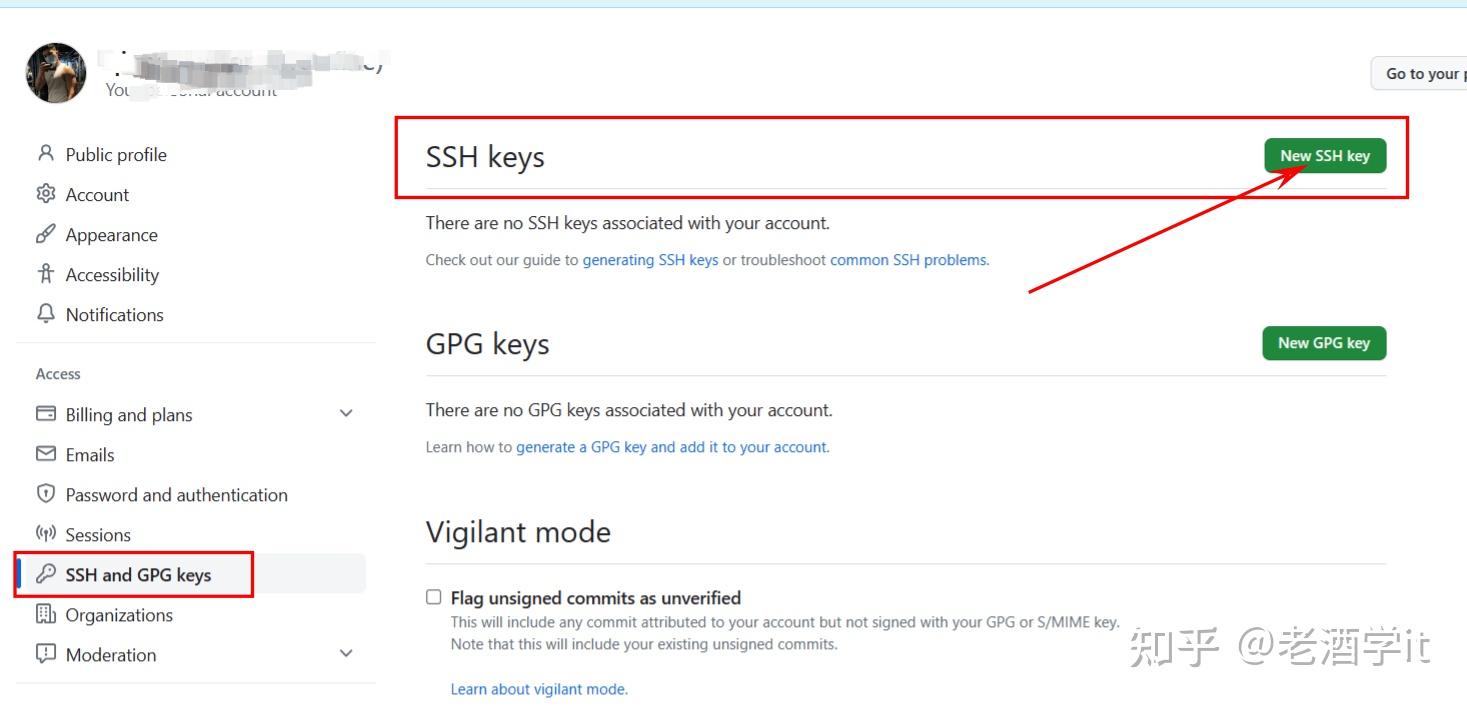Open the generating SSH keys guide link
The width and height of the screenshot is (1467, 706).
point(650,260)
